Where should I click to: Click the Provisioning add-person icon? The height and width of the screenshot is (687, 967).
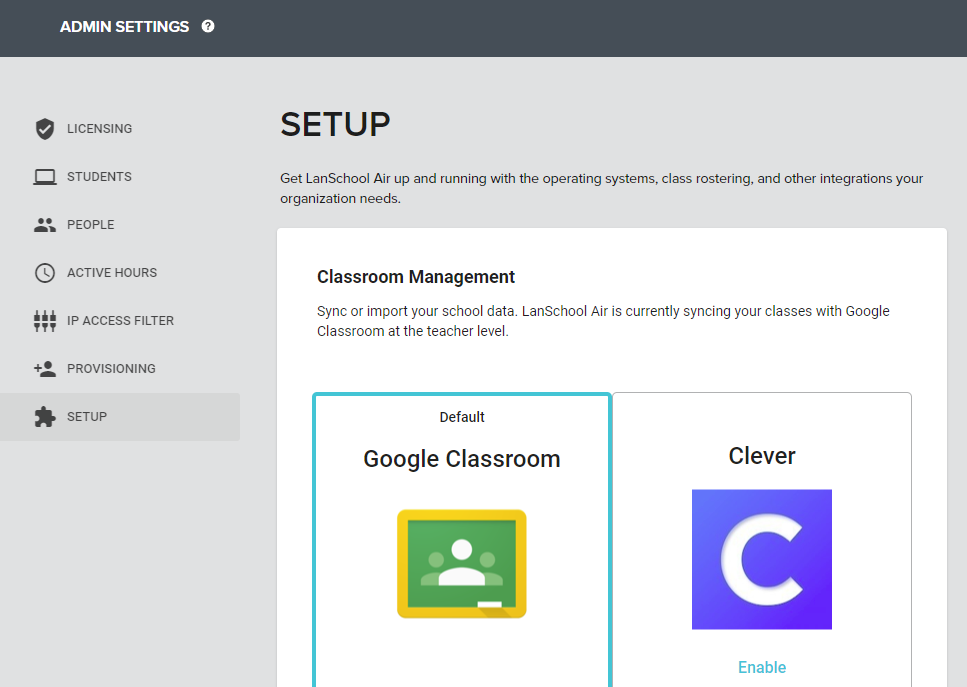pos(44,369)
